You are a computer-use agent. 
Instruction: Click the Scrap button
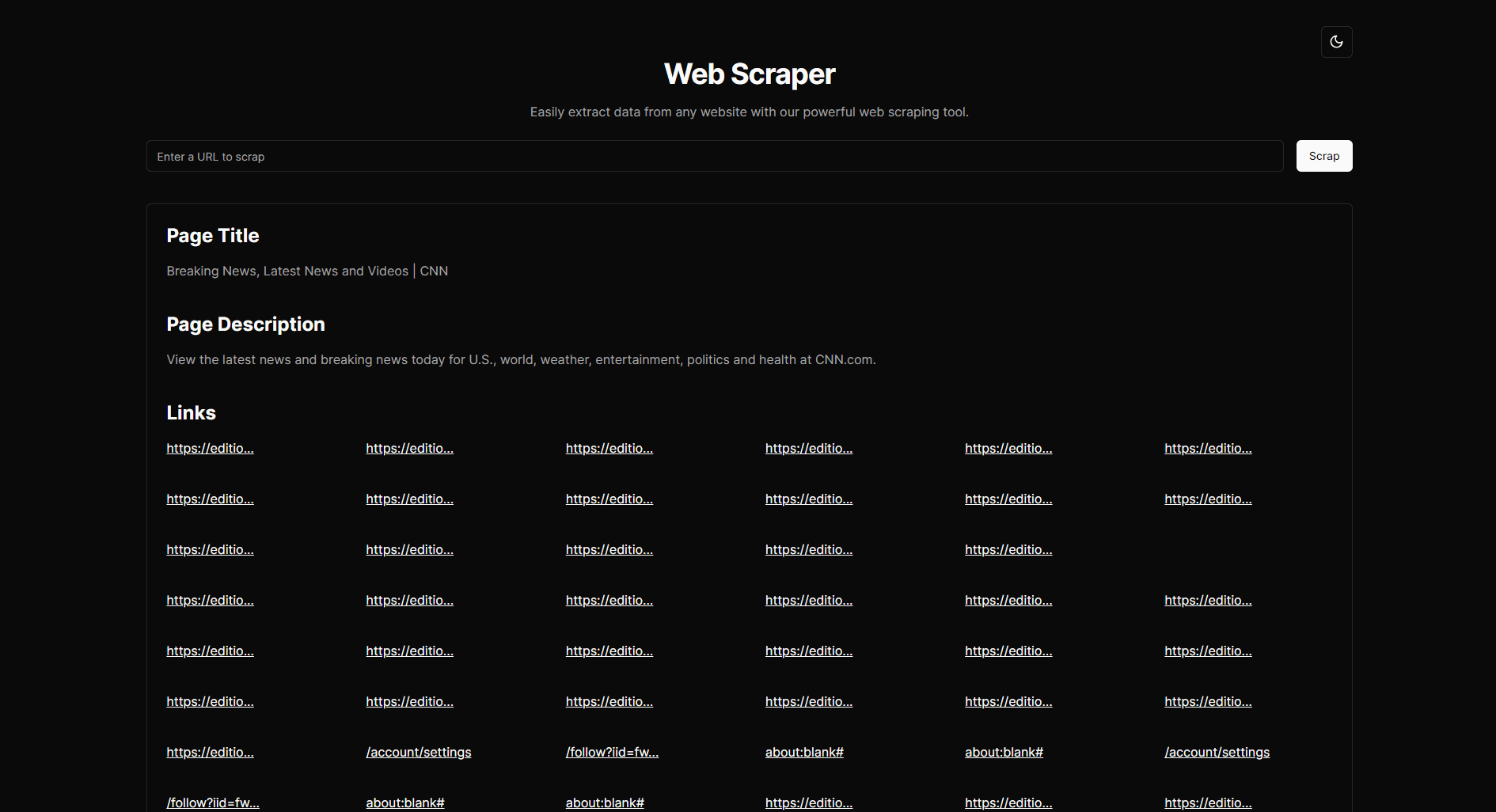click(x=1323, y=156)
